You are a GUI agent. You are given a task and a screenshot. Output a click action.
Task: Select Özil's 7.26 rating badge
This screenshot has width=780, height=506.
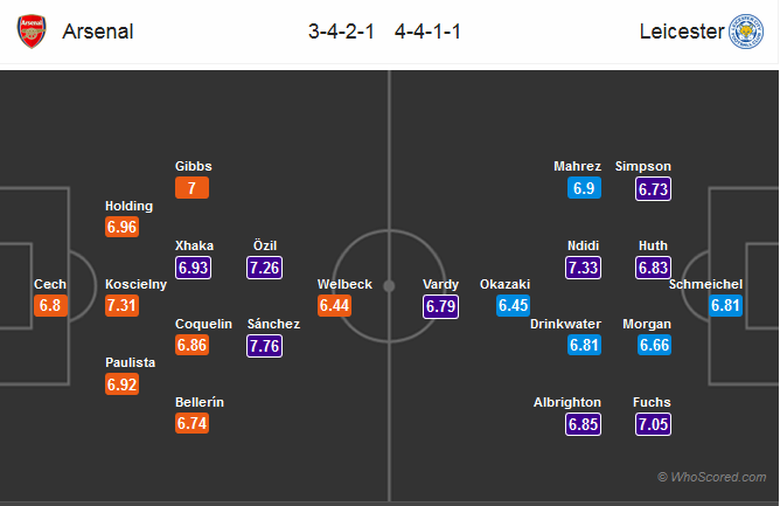coord(264,267)
